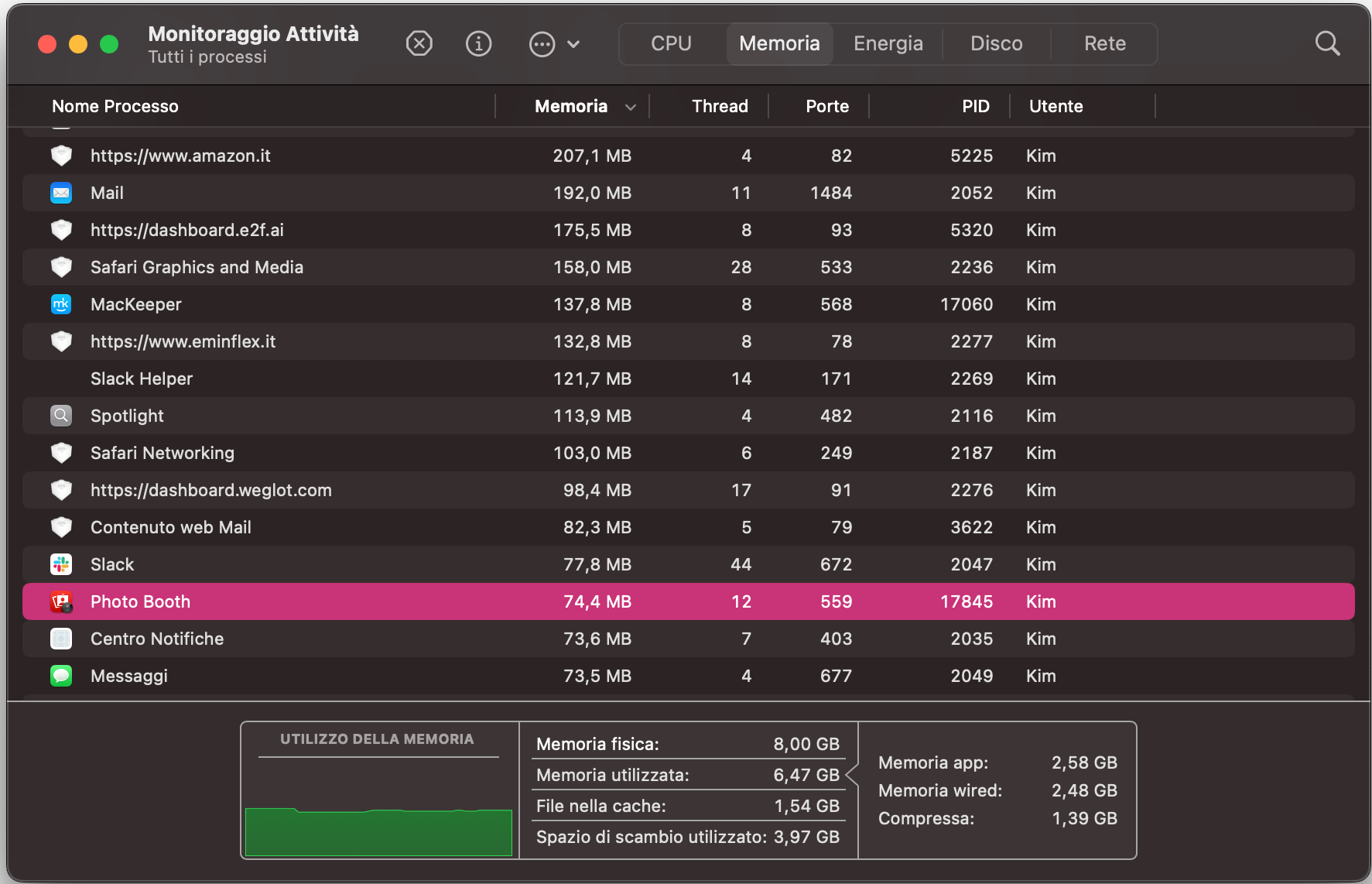Click Photo Booth's PID 17845
Image resolution: width=1372 pixels, height=884 pixels.
tap(967, 601)
